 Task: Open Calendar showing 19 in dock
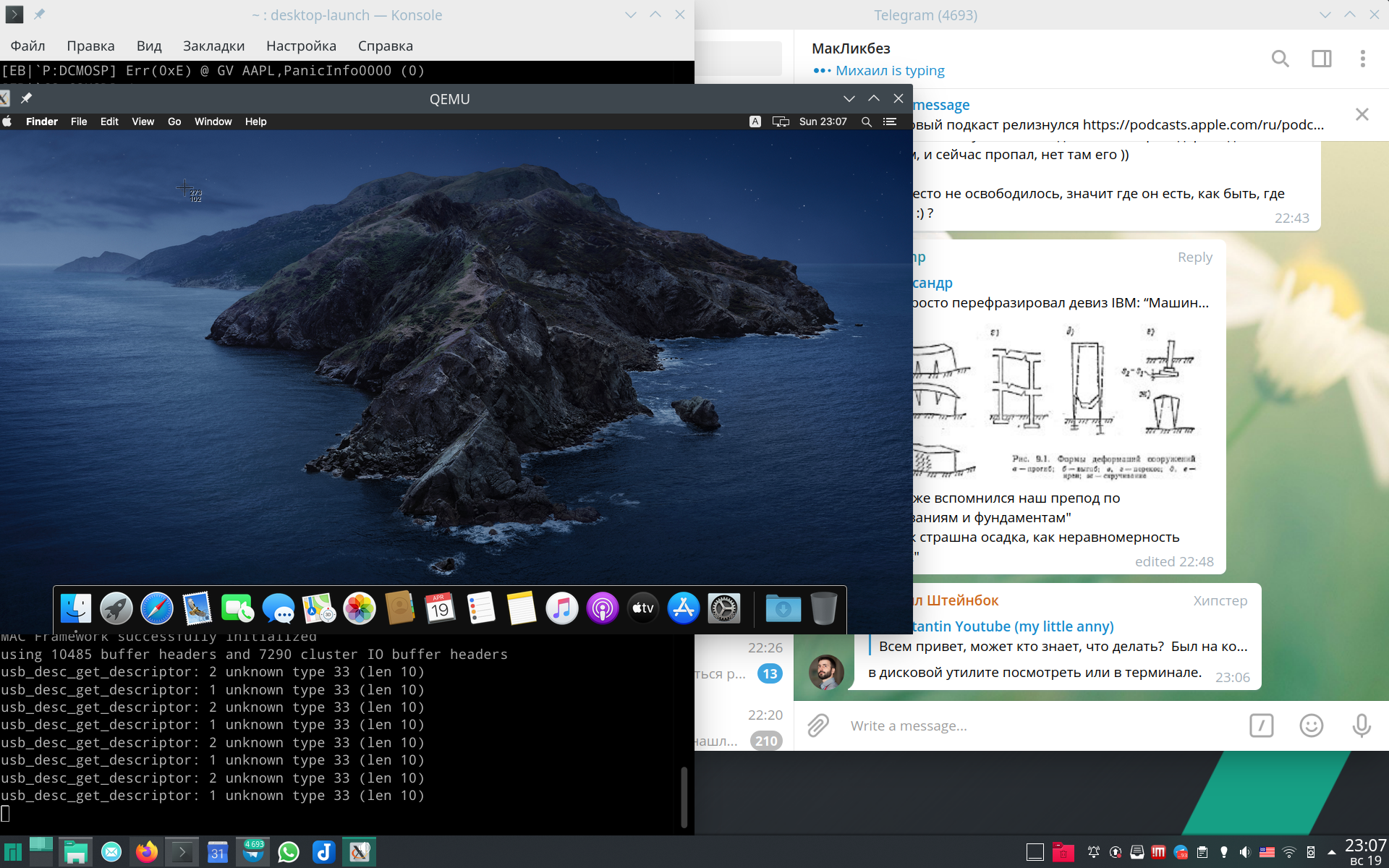(441, 608)
